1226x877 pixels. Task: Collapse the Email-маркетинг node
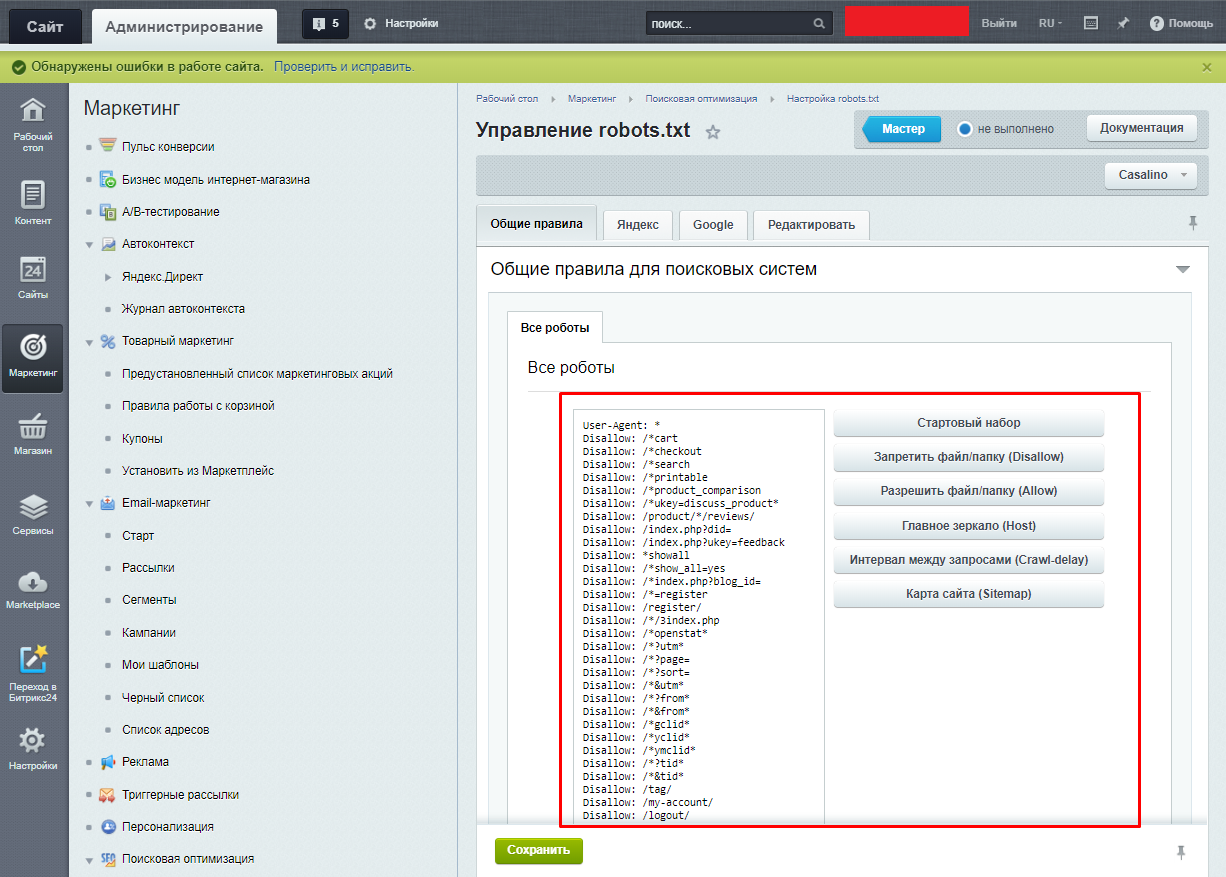(x=89, y=504)
